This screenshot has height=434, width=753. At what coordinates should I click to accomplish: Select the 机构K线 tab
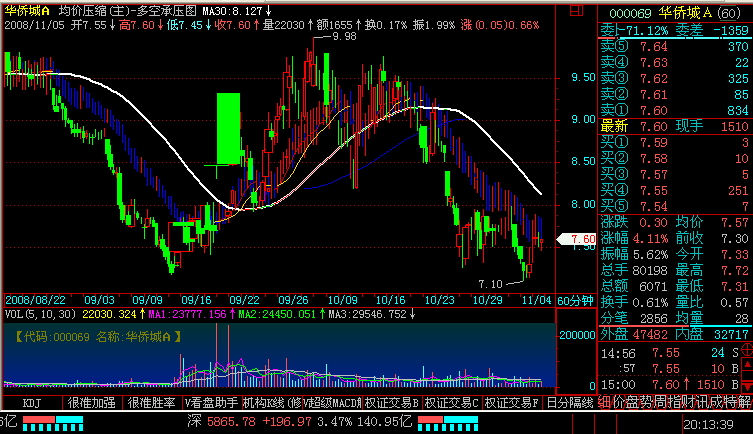click(272, 403)
